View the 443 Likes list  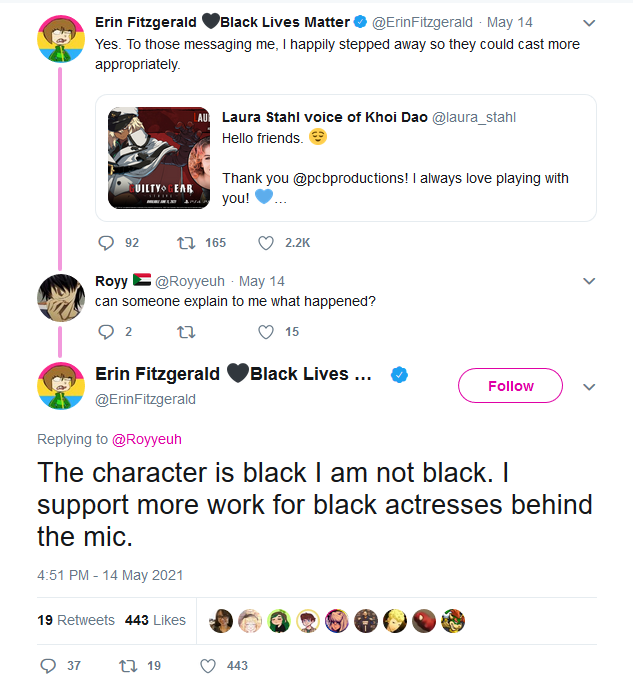tap(155, 620)
